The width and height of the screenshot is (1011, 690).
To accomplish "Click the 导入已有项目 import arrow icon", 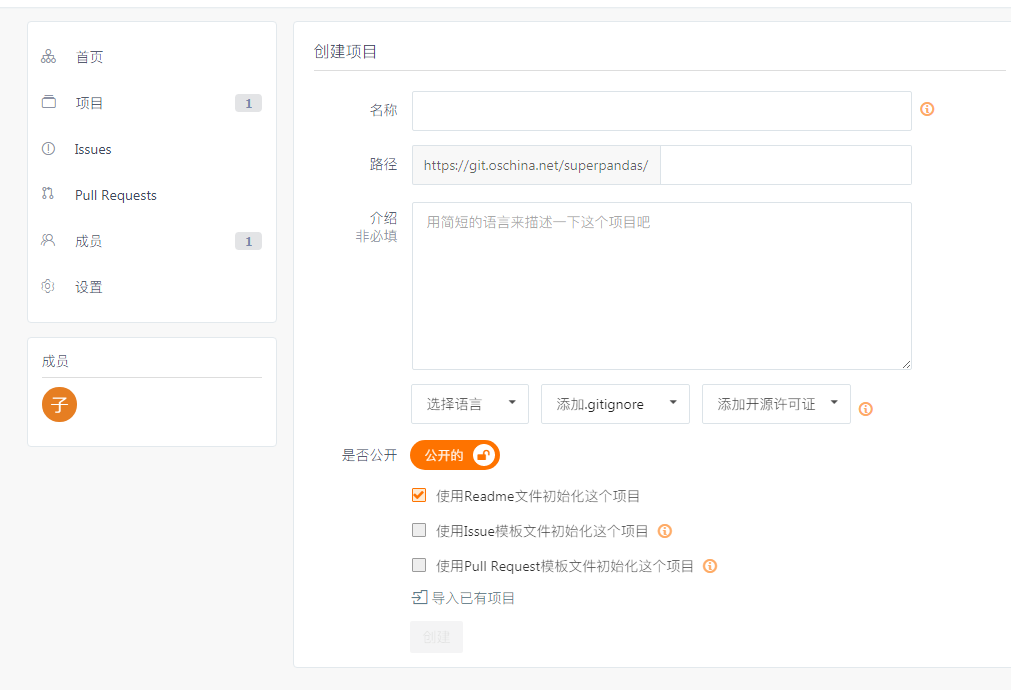I will point(419,597).
